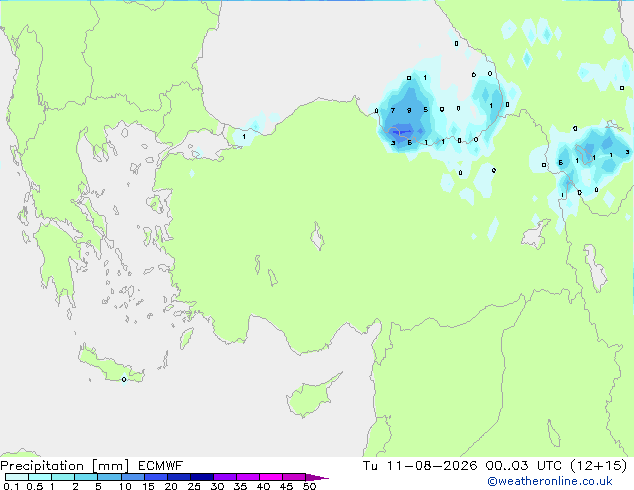Select the 30–35 mm purple swatch
The height and width of the screenshot is (490, 634).
coord(225,477)
